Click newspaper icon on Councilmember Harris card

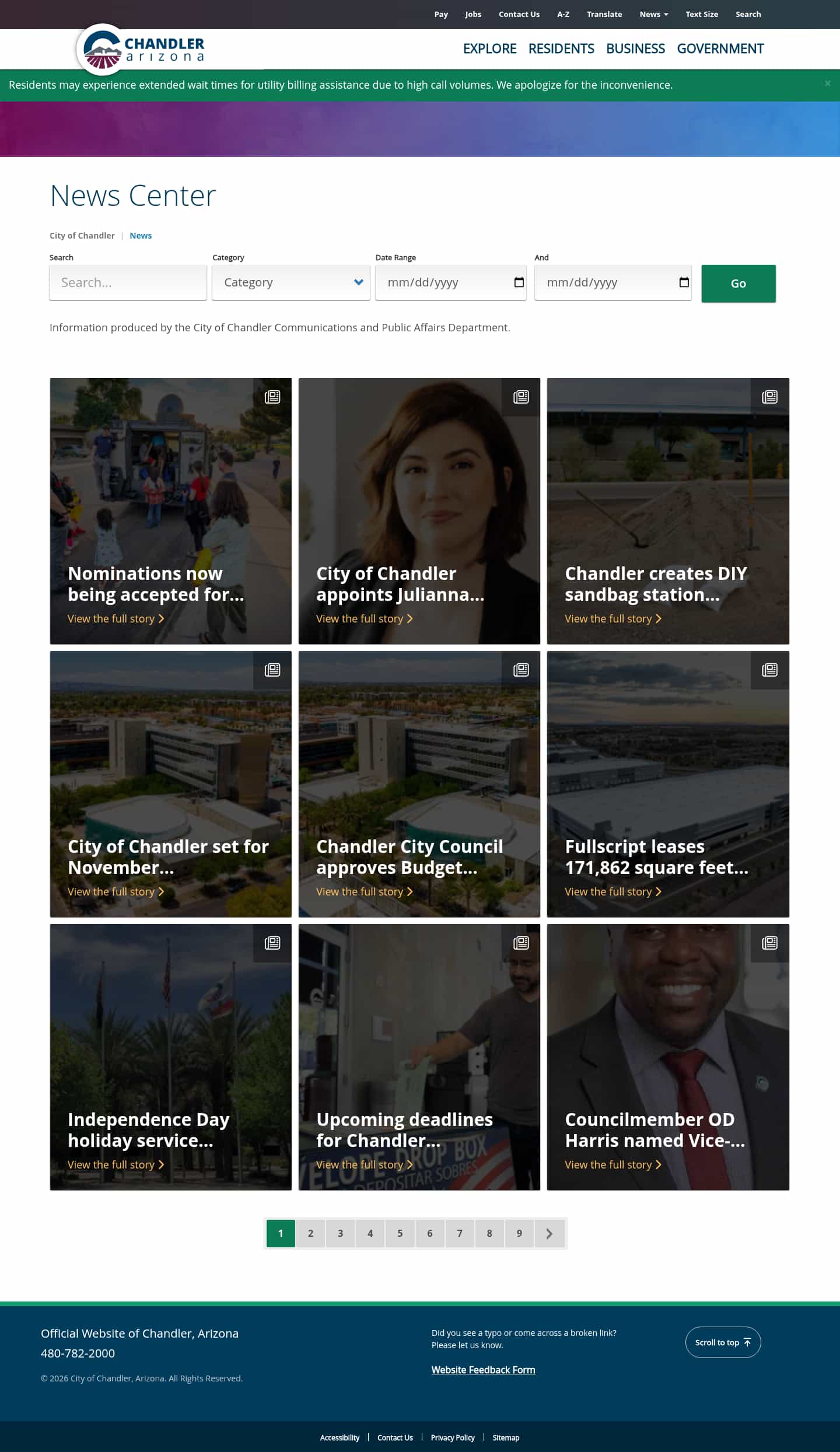pos(769,943)
